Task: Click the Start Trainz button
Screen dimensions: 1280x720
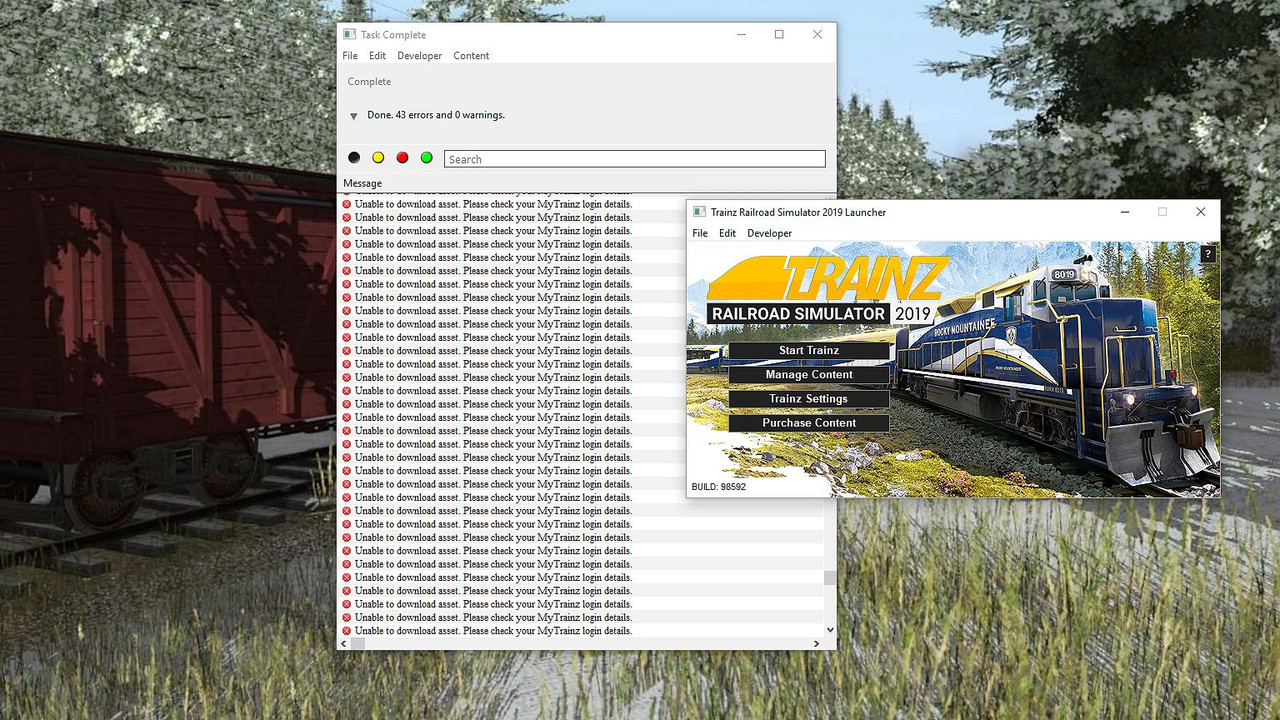Action: coord(809,351)
